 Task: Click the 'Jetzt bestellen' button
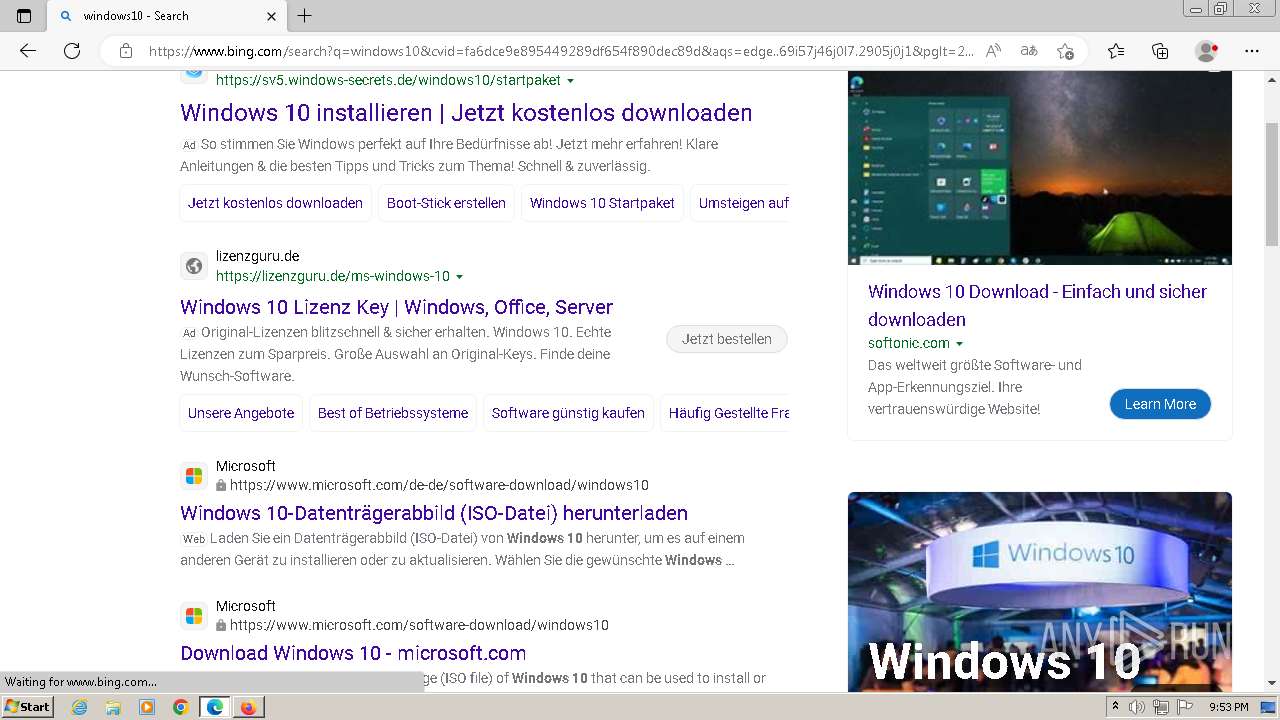point(727,339)
